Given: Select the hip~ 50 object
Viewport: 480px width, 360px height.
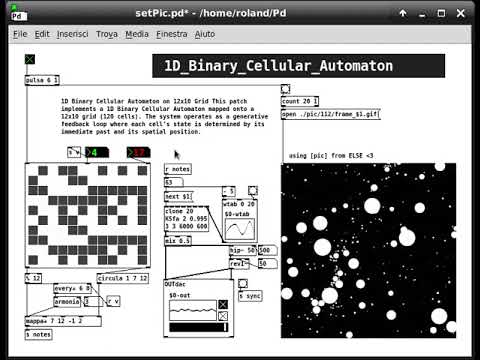Looking at the screenshot, I should tap(243, 250).
